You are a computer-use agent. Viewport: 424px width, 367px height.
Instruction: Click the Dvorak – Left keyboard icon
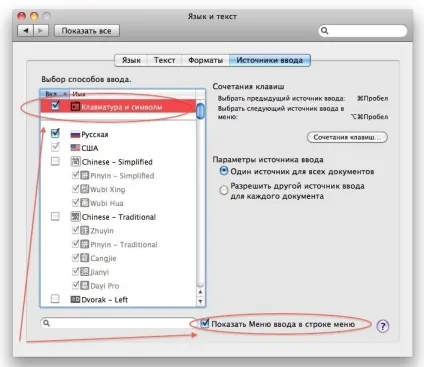pos(75,299)
